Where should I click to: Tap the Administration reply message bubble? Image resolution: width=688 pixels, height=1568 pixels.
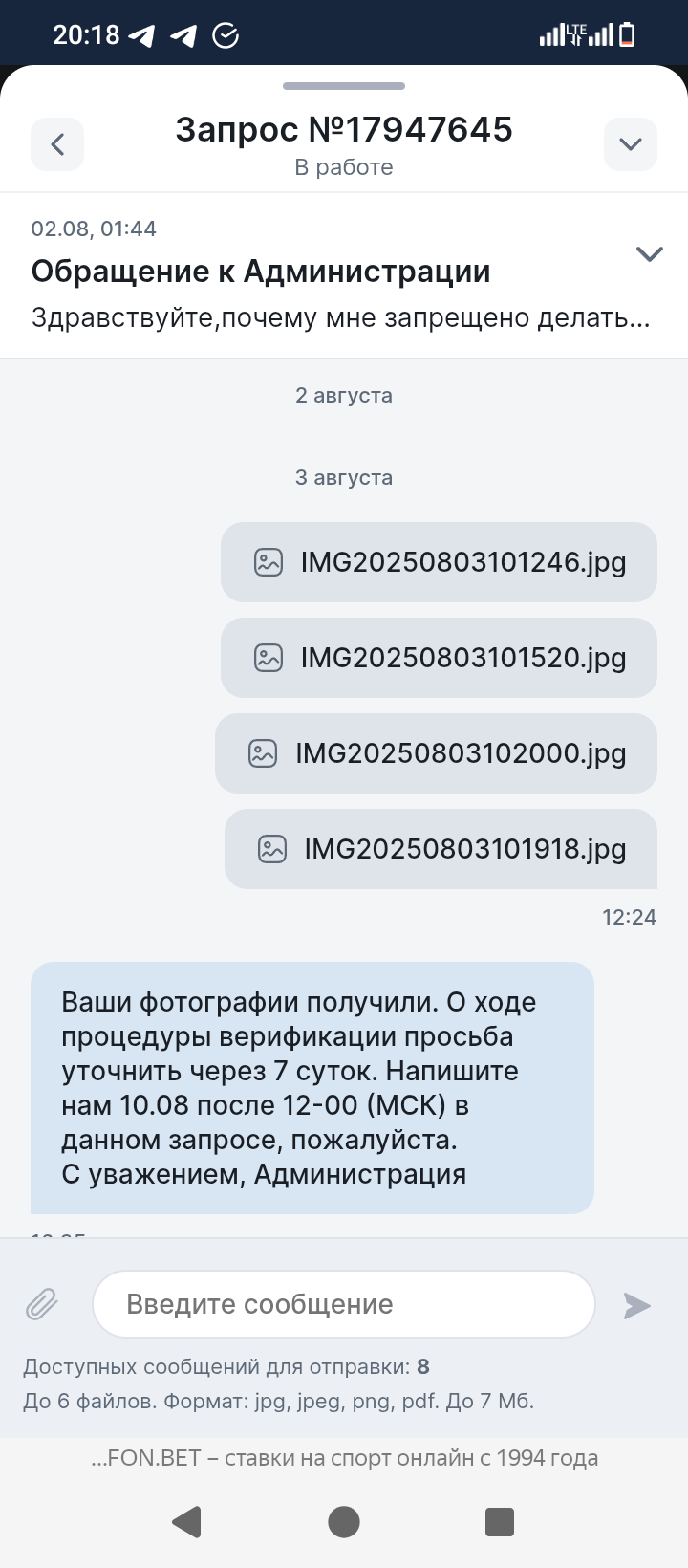click(x=312, y=1088)
